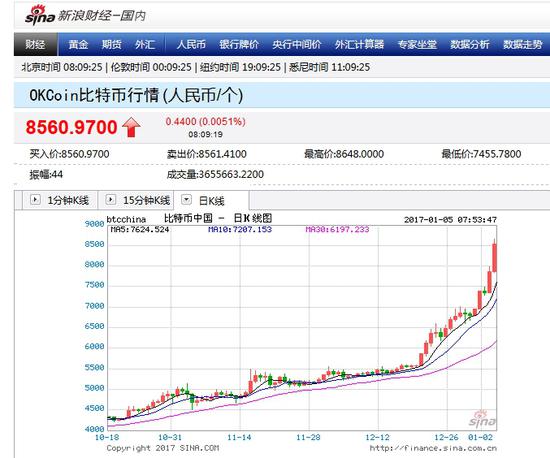The width and height of the screenshot is (550, 458).
Task: Open the 人民币 nav item
Action: point(191,45)
